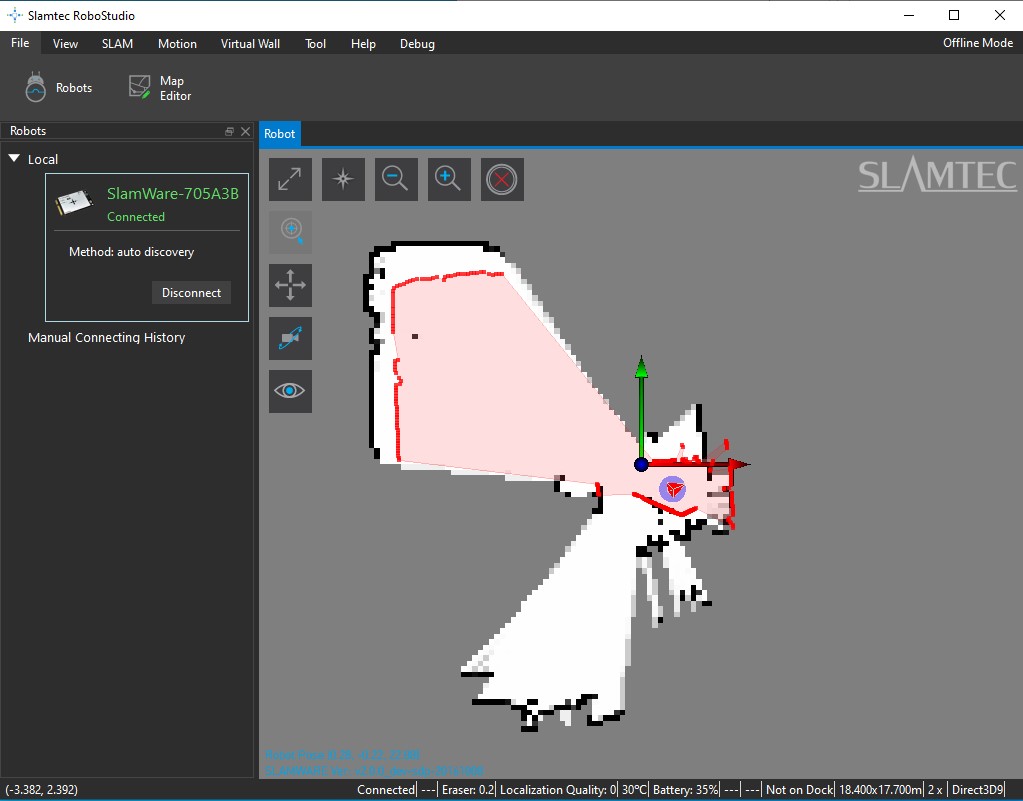Open the Debug menu
1023x801 pixels.
pyautogui.click(x=417, y=43)
